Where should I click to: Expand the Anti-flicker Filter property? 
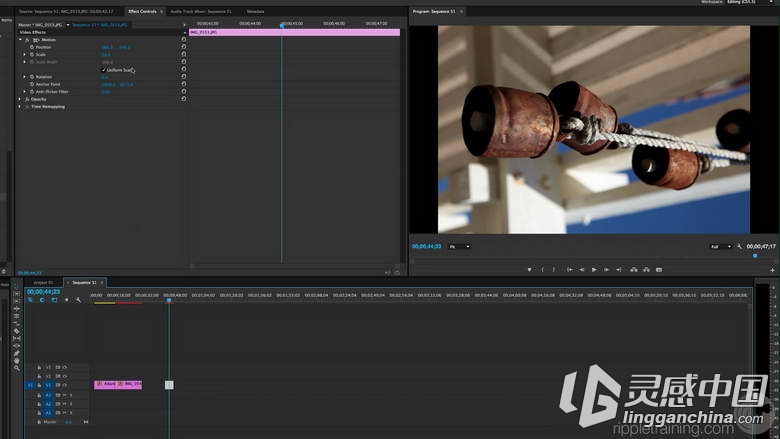point(24,92)
